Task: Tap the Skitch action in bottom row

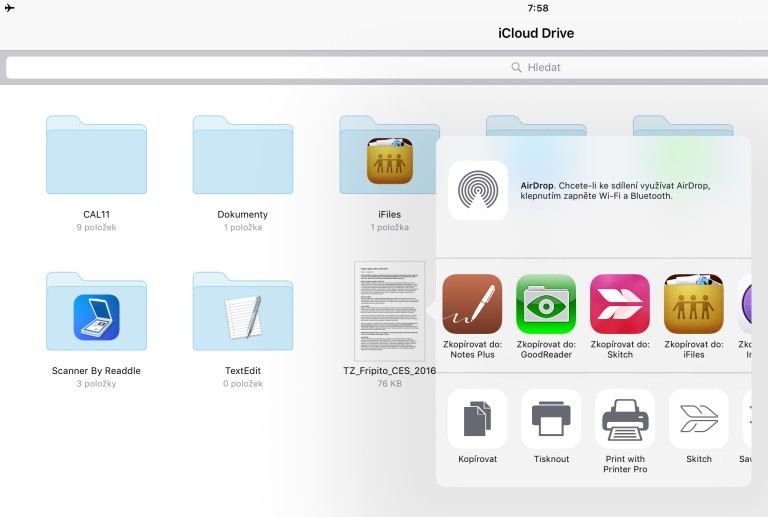Action: coord(698,419)
